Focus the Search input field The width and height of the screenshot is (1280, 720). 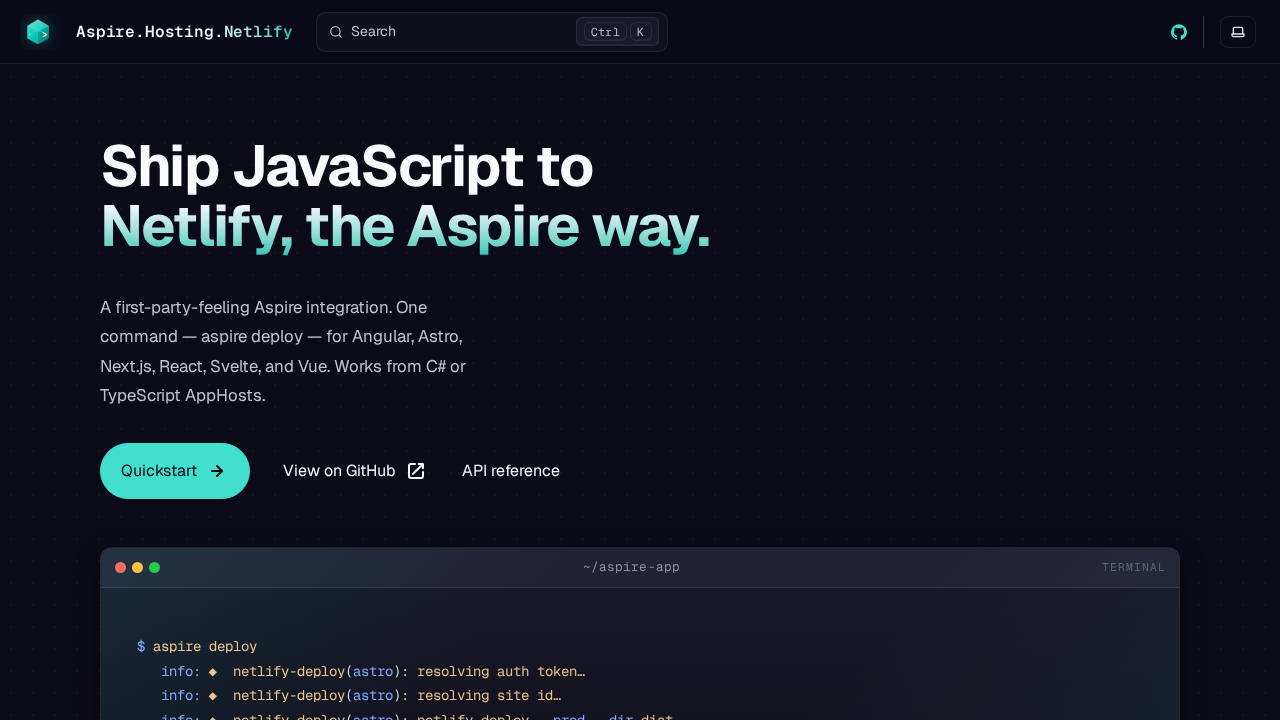pyautogui.click(x=491, y=32)
